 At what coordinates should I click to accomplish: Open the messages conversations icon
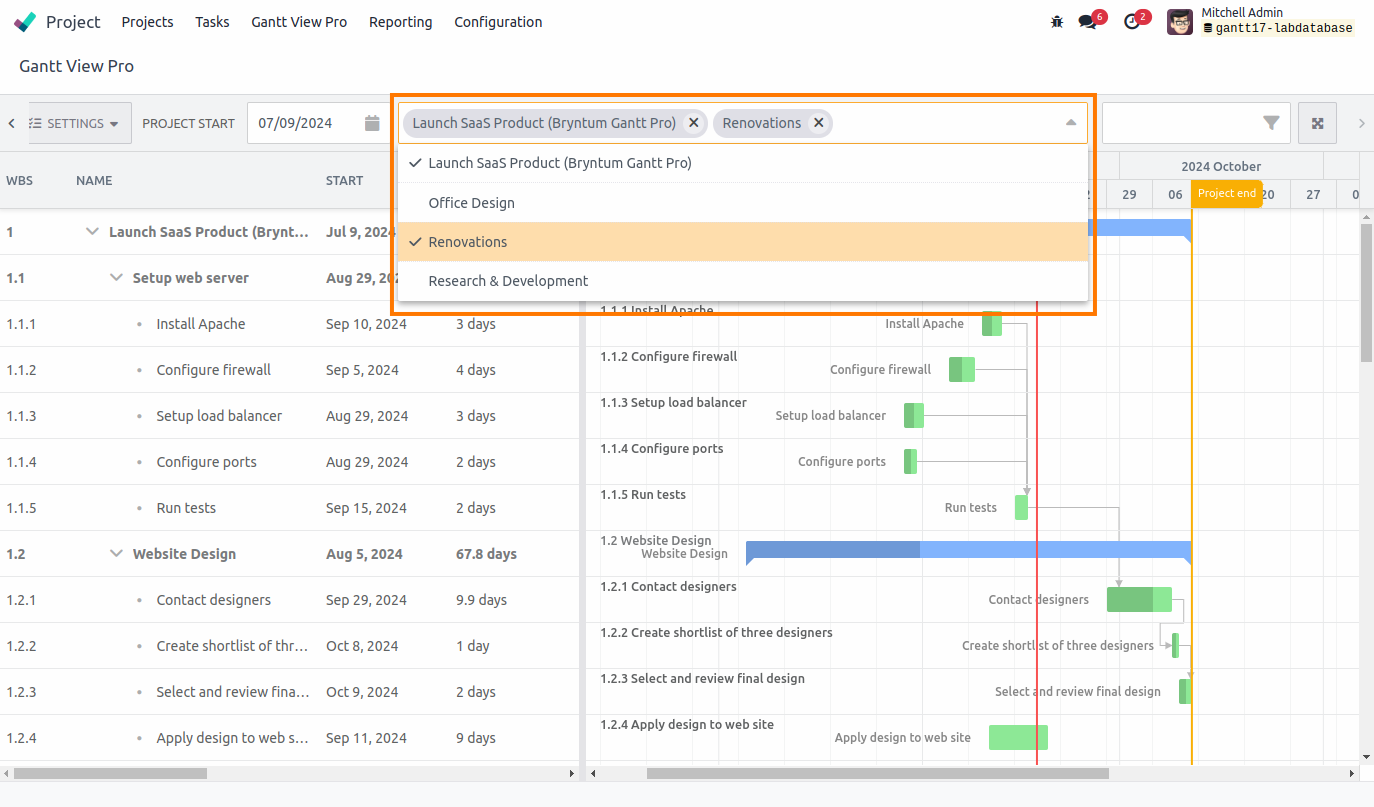pos(1086,21)
